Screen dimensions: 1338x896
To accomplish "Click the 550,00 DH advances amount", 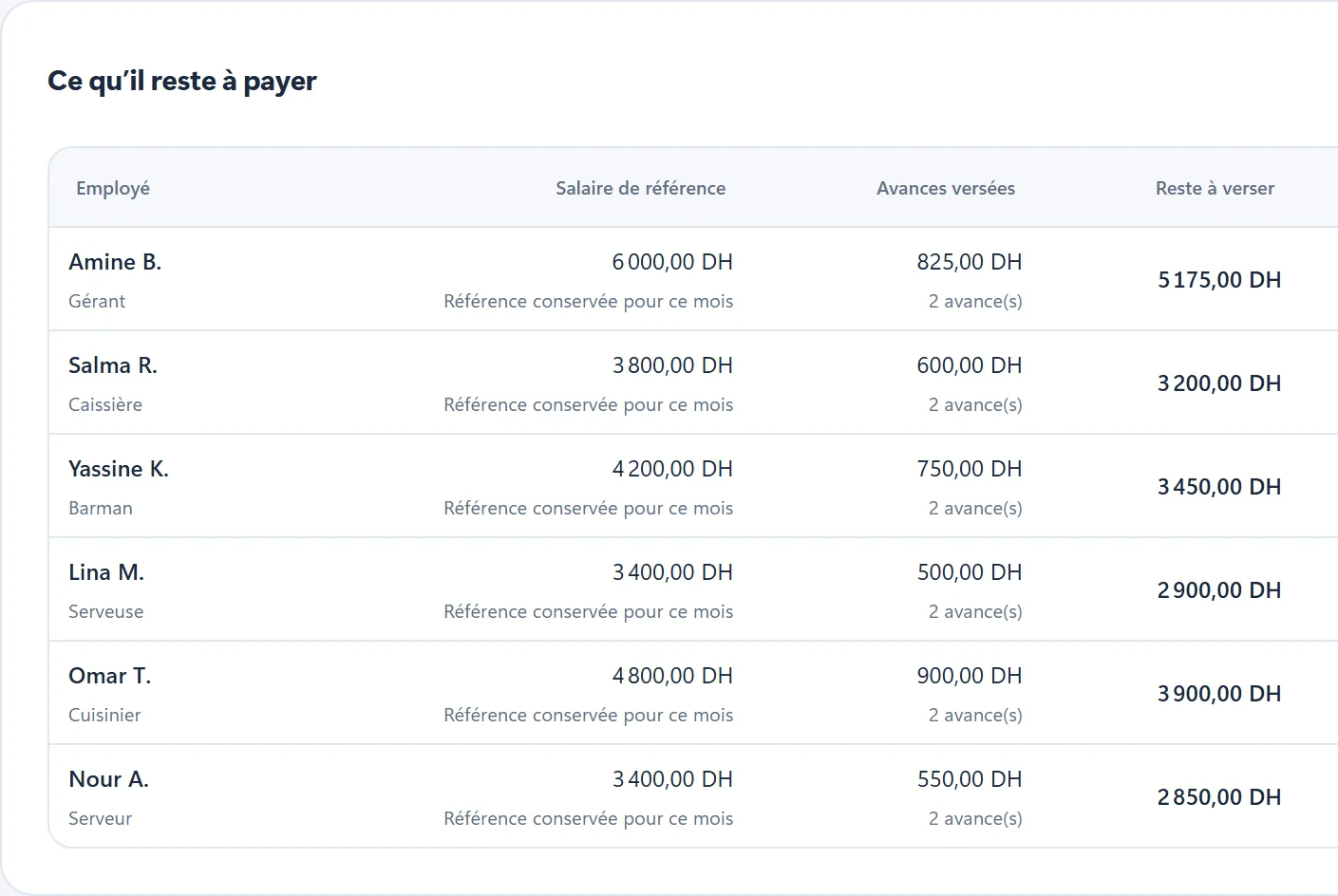I will click(x=970, y=779).
